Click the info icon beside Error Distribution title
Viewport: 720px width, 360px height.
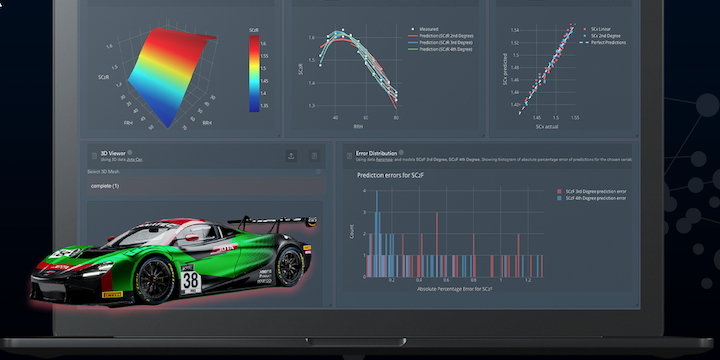401,152
